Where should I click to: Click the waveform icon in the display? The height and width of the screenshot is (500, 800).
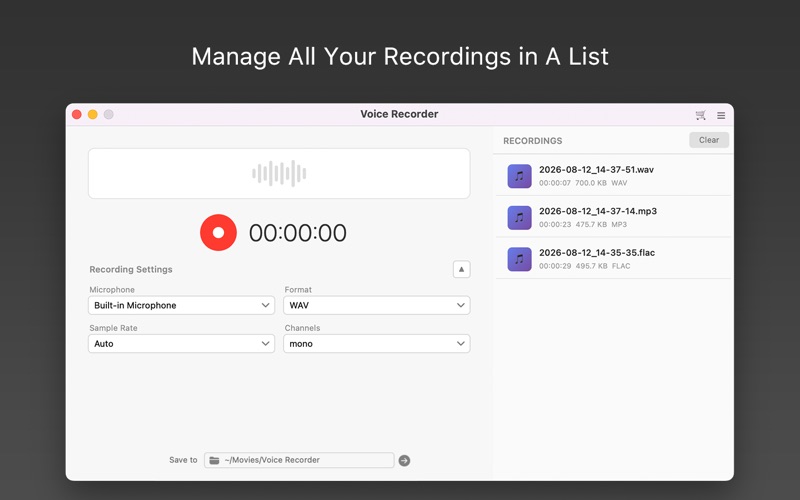coord(279,173)
